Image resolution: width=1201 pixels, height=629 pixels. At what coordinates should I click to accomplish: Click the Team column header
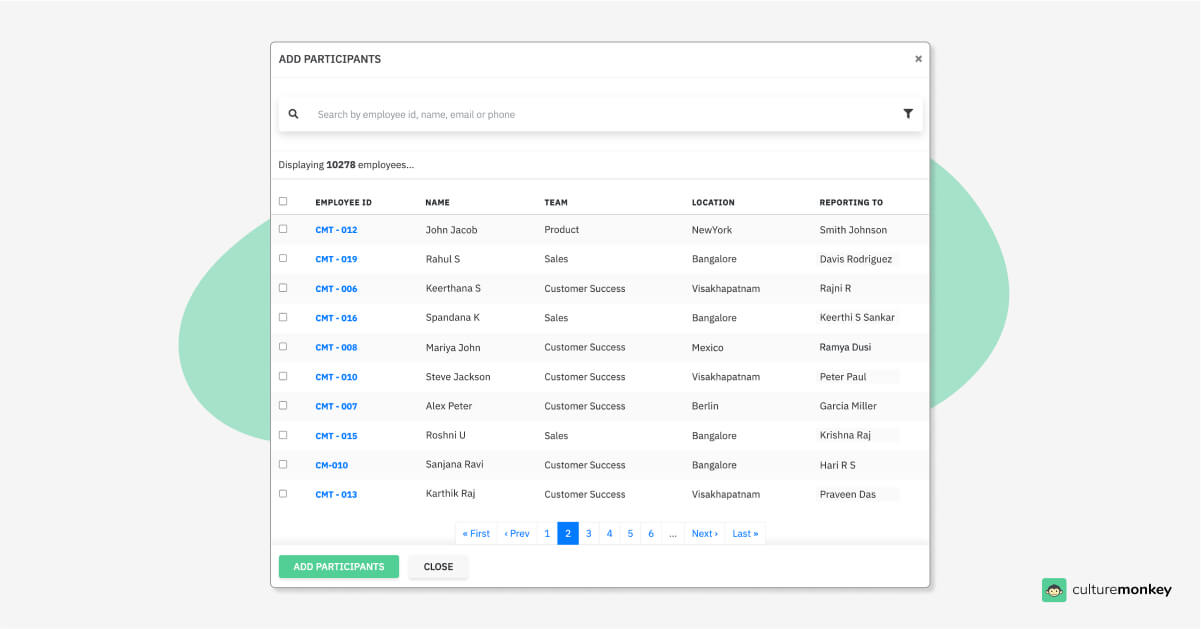click(556, 202)
